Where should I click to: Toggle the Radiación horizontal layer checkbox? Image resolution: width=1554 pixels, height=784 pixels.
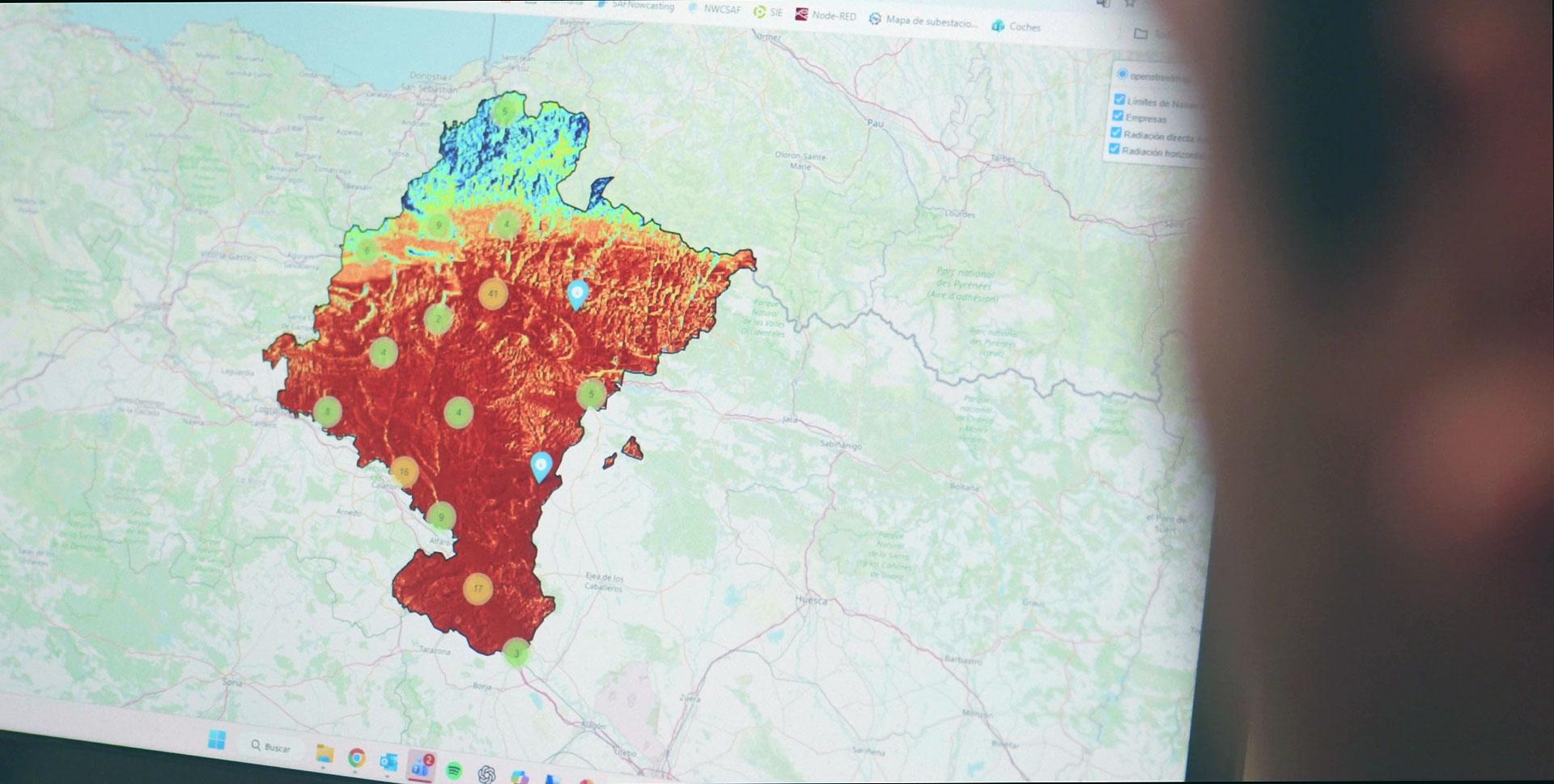tap(1115, 150)
